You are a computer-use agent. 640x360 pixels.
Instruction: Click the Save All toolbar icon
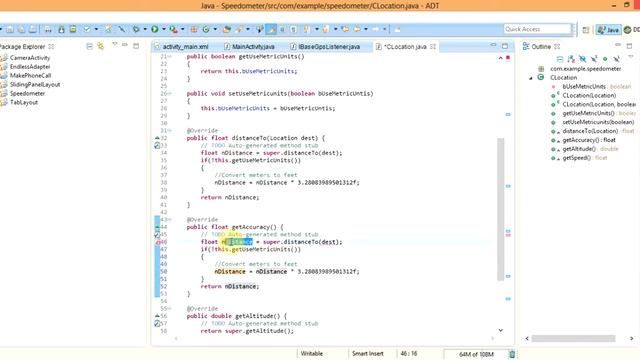[x=21, y=29]
